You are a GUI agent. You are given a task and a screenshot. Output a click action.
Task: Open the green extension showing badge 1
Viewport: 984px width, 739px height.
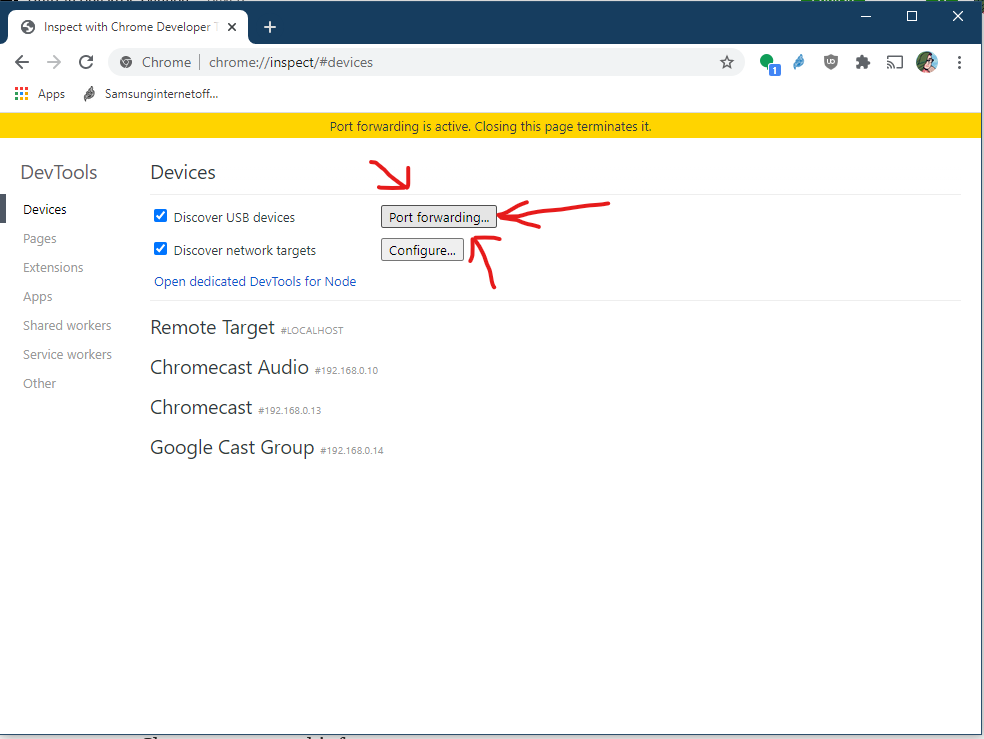767,61
